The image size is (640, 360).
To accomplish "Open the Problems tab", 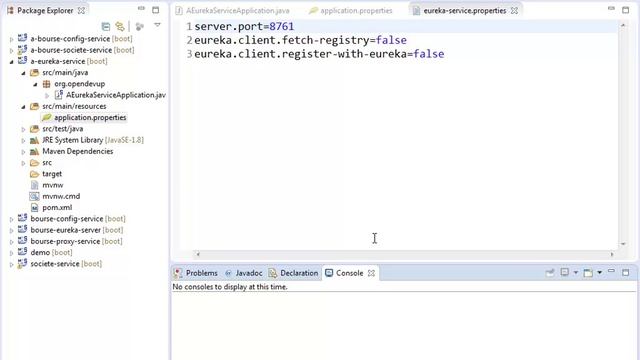I will (196, 273).
